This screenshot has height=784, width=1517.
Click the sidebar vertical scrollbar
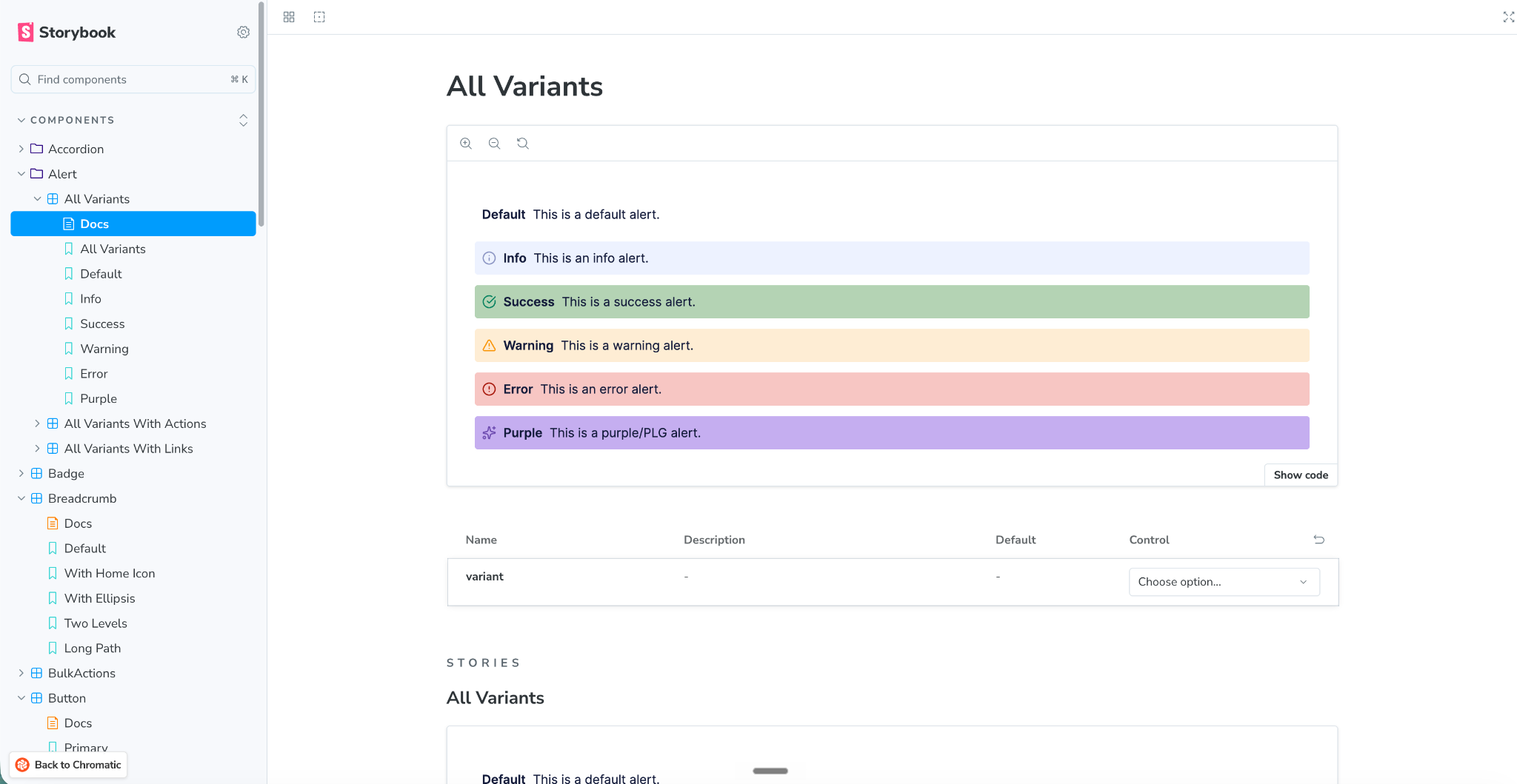tap(261, 115)
